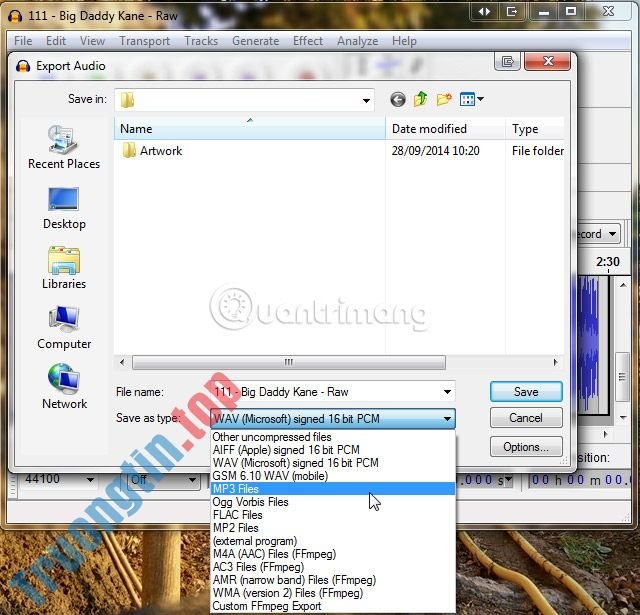The height and width of the screenshot is (615, 640).
Task: Choose M4A (AAC) Files (FFmpeg)
Action: pyautogui.click(x=333, y=554)
